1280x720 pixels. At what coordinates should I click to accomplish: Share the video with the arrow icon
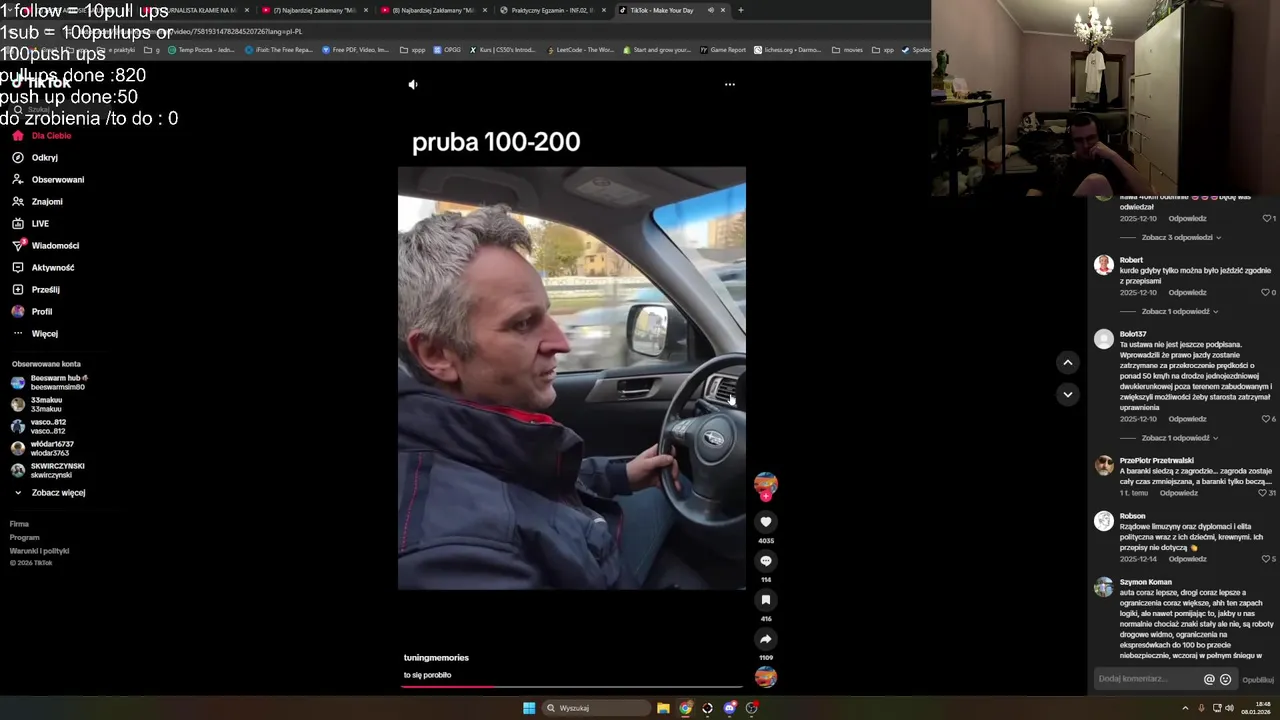(x=766, y=639)
